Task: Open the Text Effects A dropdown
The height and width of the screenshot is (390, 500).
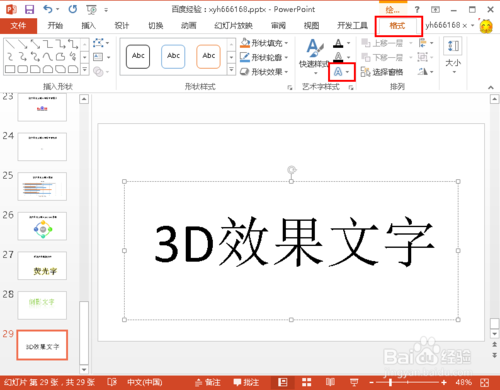Action: coord(342,72)
